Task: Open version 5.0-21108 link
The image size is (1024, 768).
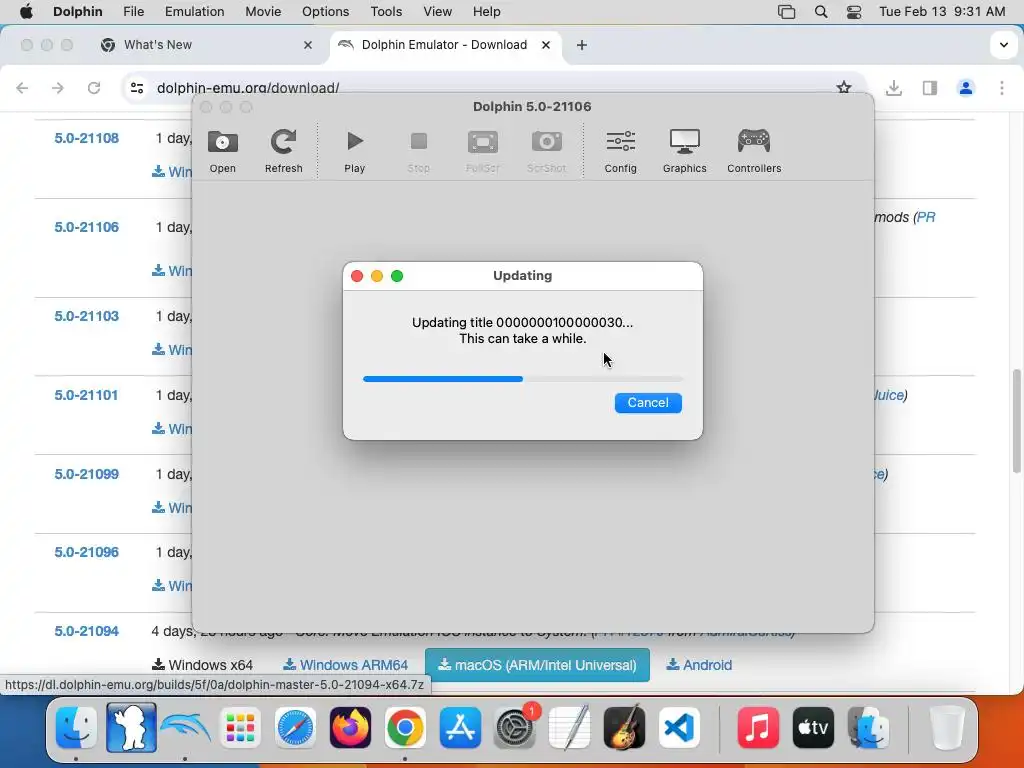Action: (x=87, y=138)
